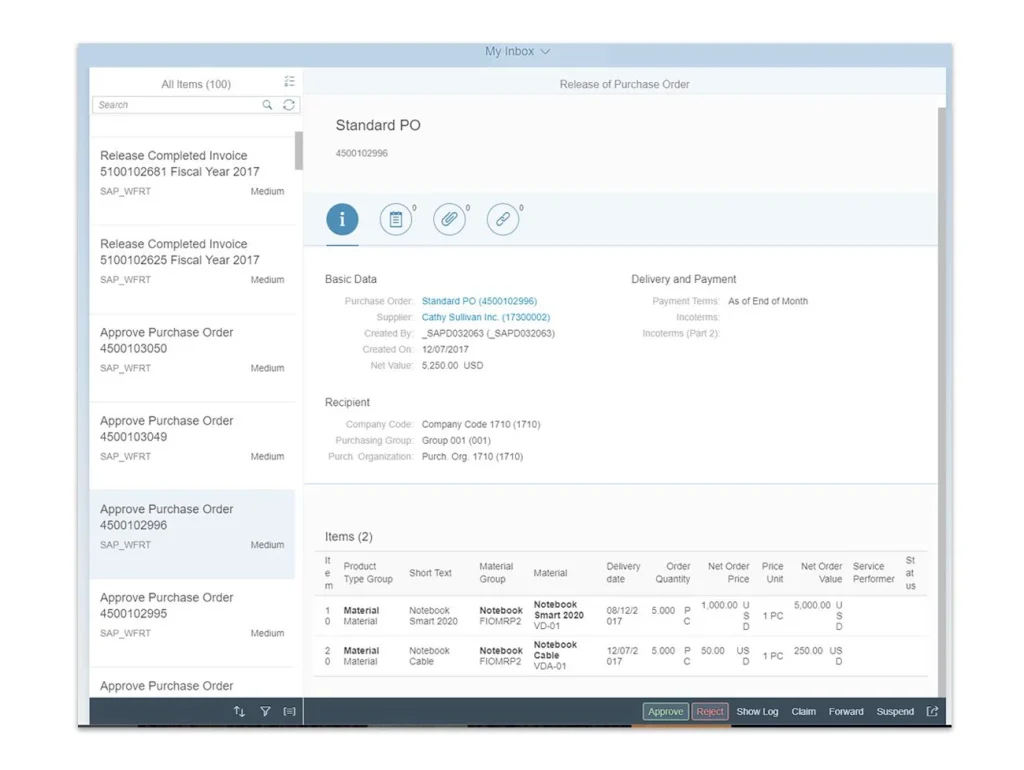
Task: Open the Information tab icon
Action: pyautogui.click(x=342, y=219)
